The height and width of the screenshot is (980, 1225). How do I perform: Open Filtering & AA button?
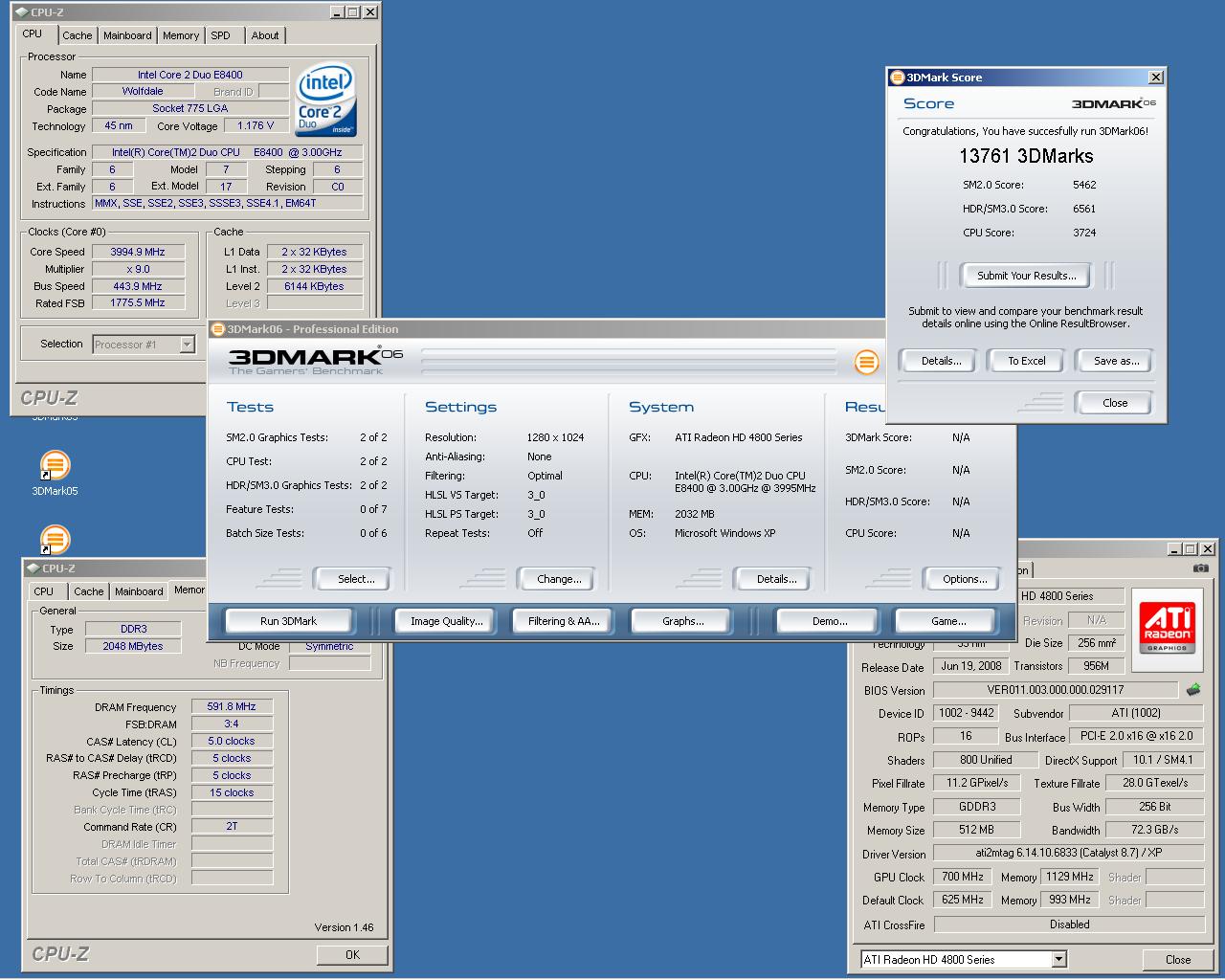point(565,621)
